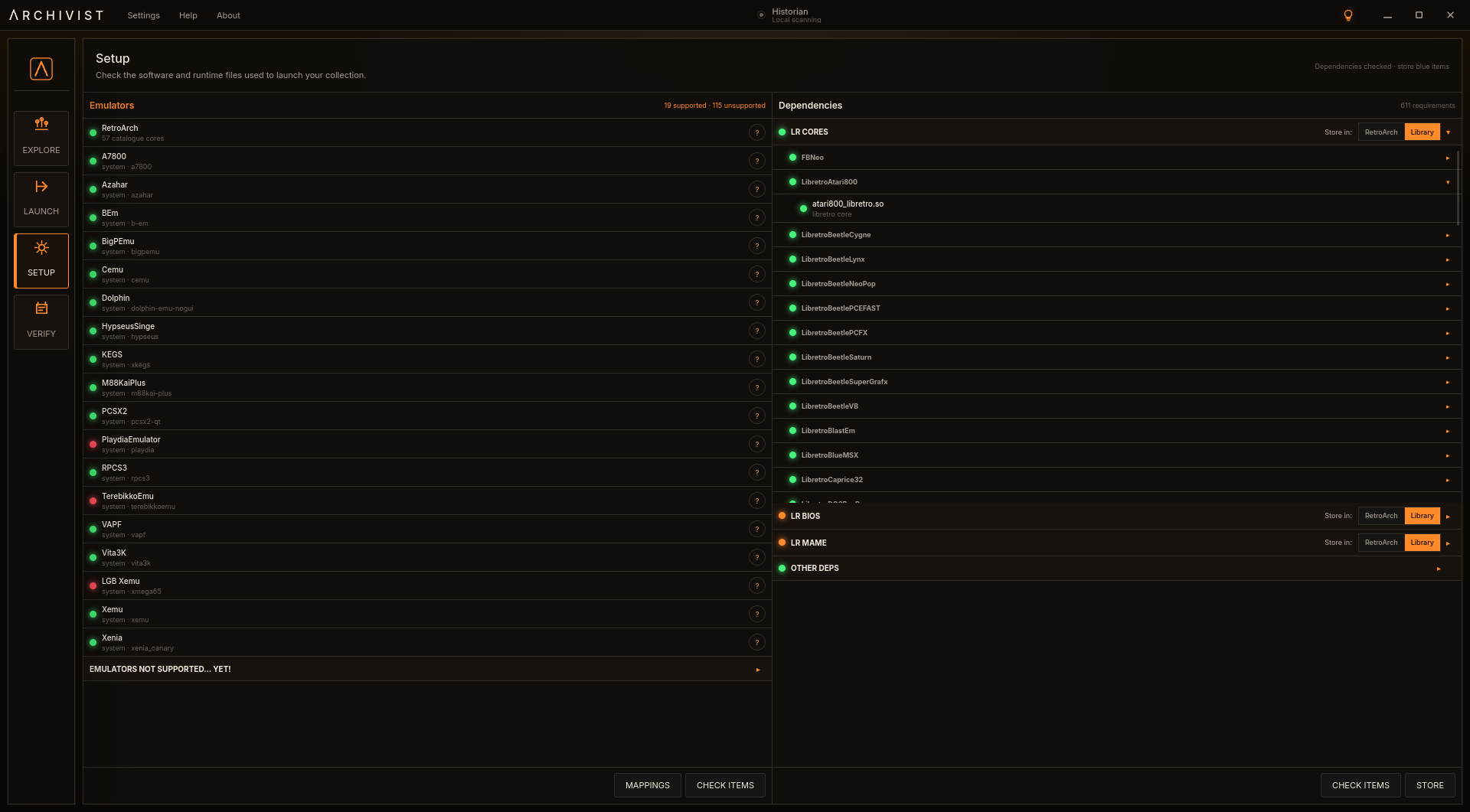The height and width of the screenshot is (812, 1470).
Task: Open help for Cemu emulator
Action: (757, 274)
